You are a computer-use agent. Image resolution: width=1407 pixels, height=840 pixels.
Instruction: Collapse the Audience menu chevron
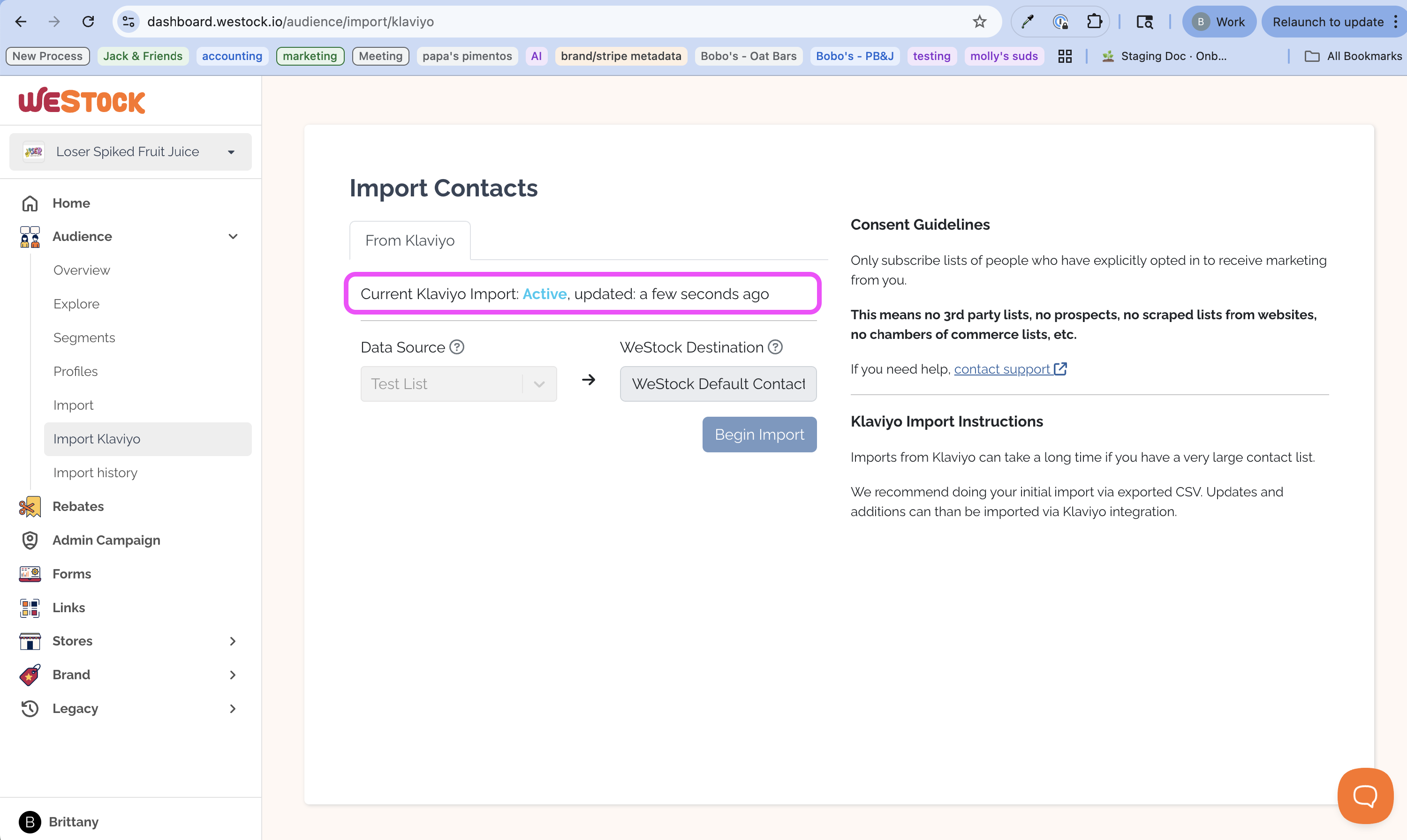point(233,237)
